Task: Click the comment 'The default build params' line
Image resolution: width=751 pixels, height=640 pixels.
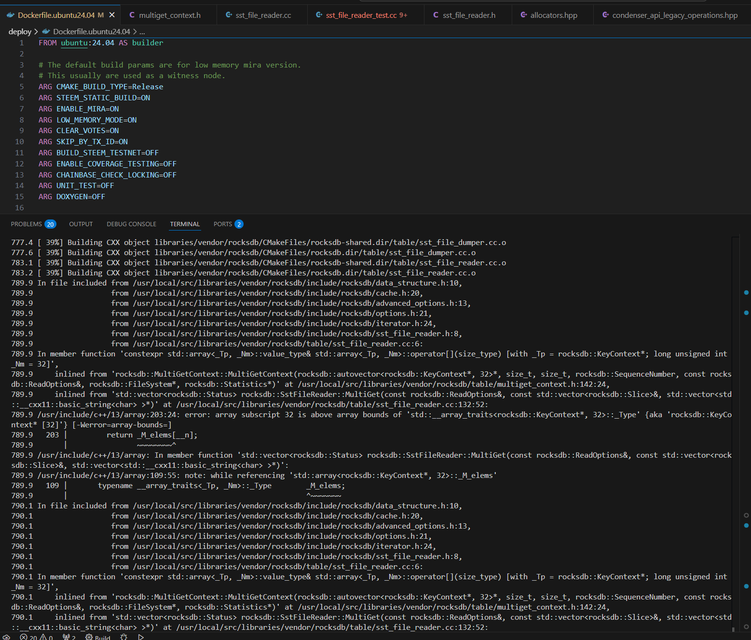Action: pos(170,65)
